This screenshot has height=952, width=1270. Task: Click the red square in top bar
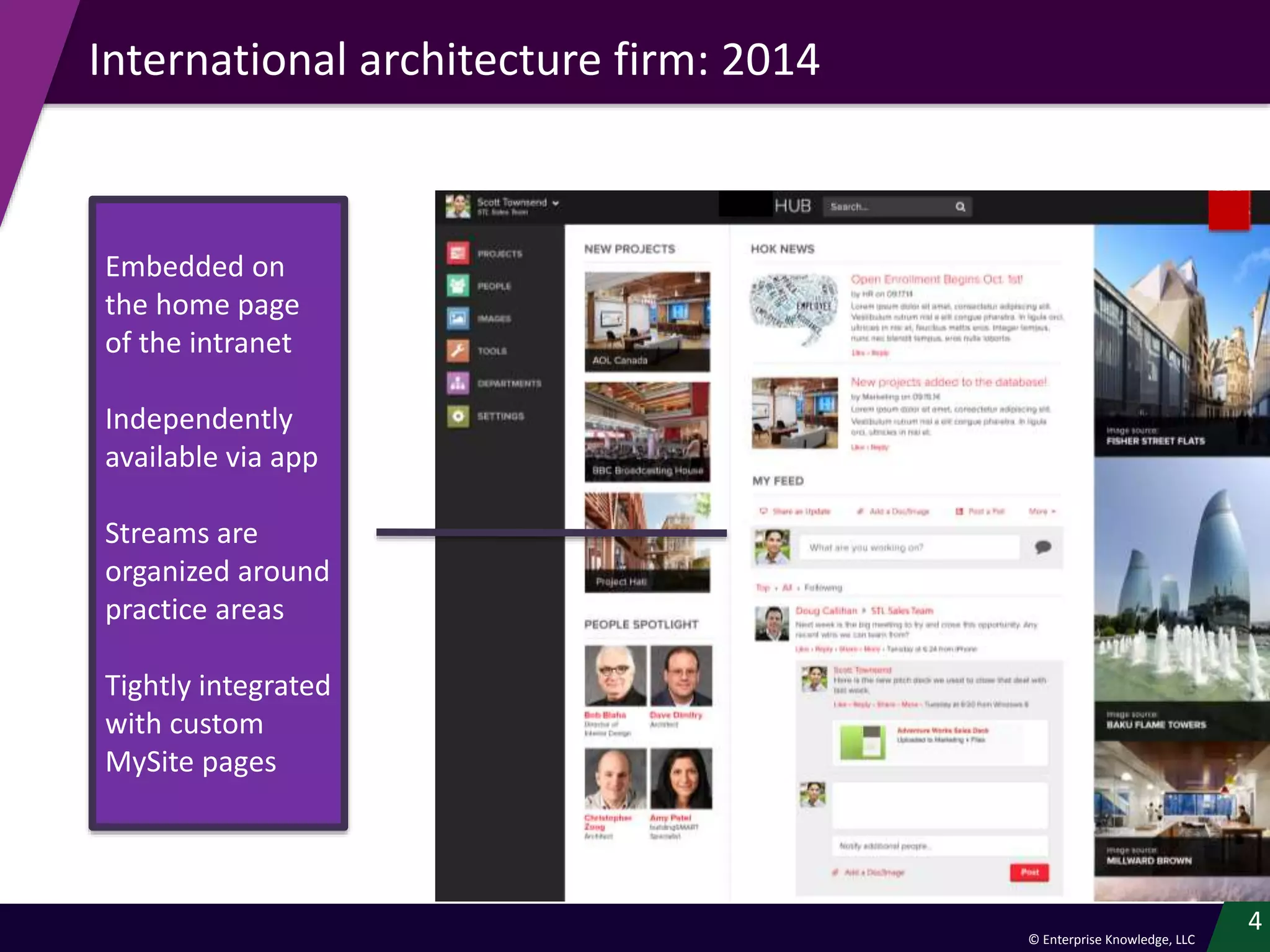(x=1229, y=210)
